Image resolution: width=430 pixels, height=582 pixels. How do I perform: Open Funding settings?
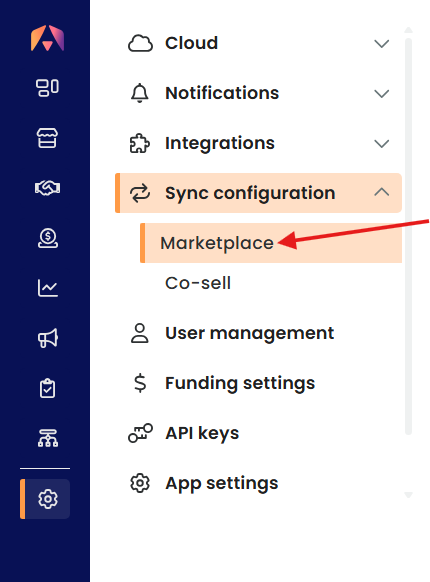pos(240,383)
